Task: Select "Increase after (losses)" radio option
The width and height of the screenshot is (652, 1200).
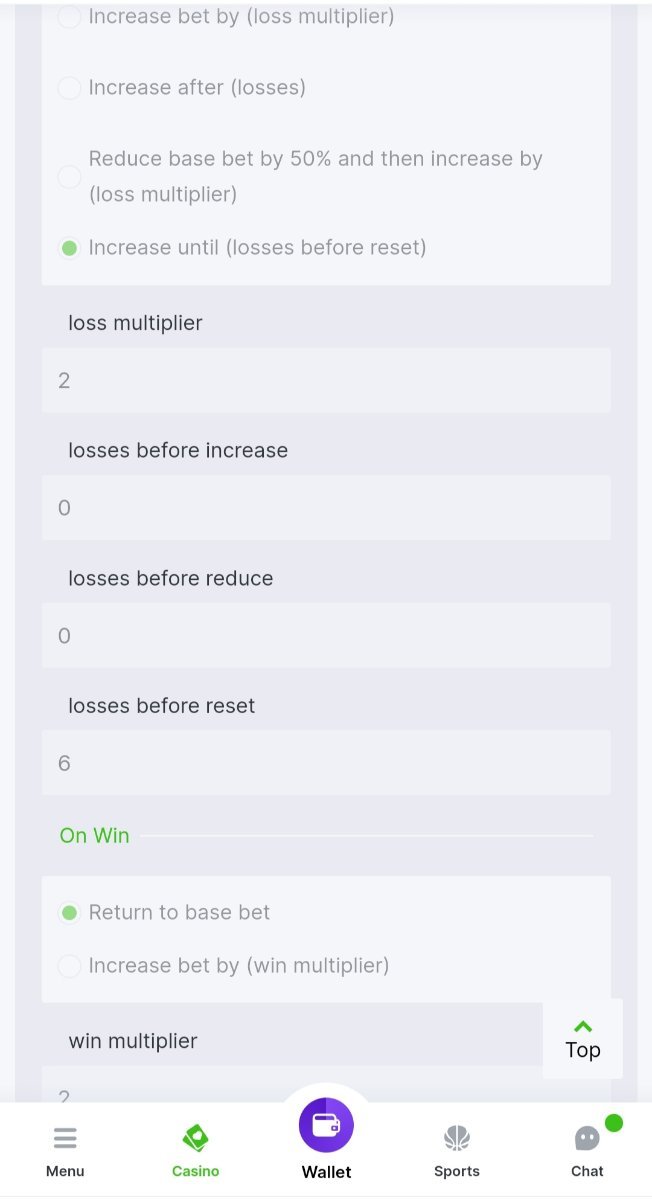Action: click(69, 88)
